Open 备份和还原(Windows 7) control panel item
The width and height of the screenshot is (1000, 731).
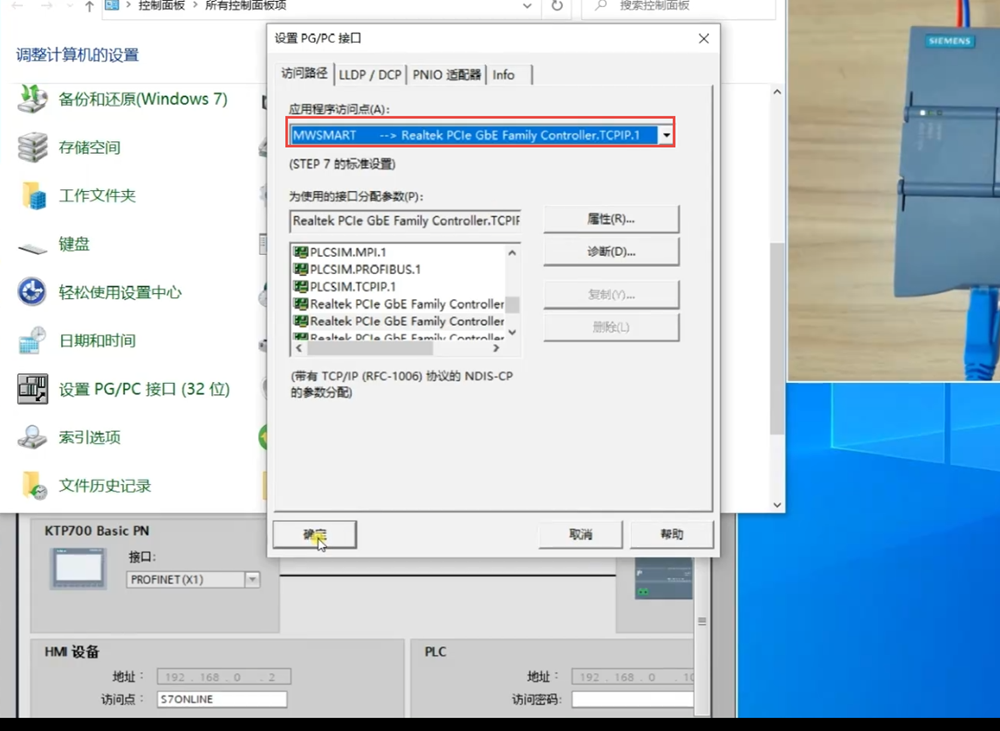tap(33, 99)
